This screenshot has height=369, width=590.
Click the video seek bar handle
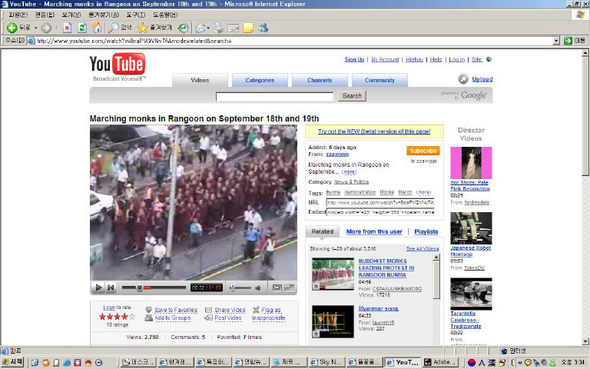[139, 288]
